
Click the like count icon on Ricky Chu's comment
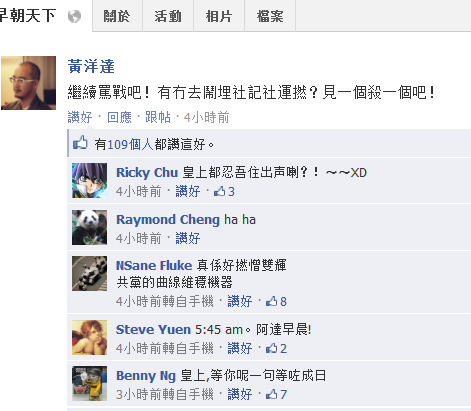click(x=219, y=191)
